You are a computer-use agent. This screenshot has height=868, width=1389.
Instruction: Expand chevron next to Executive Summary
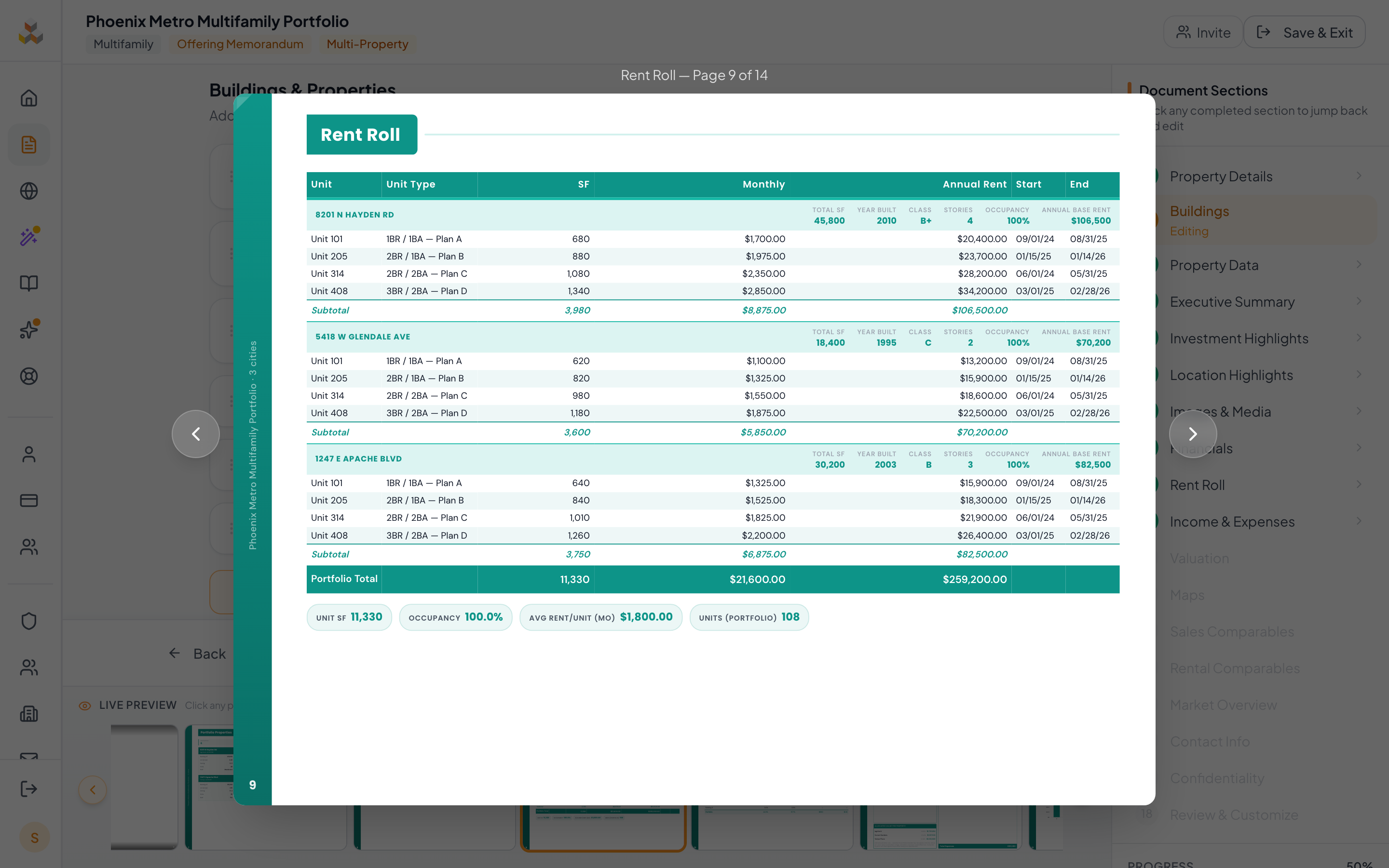point(1359,301)
